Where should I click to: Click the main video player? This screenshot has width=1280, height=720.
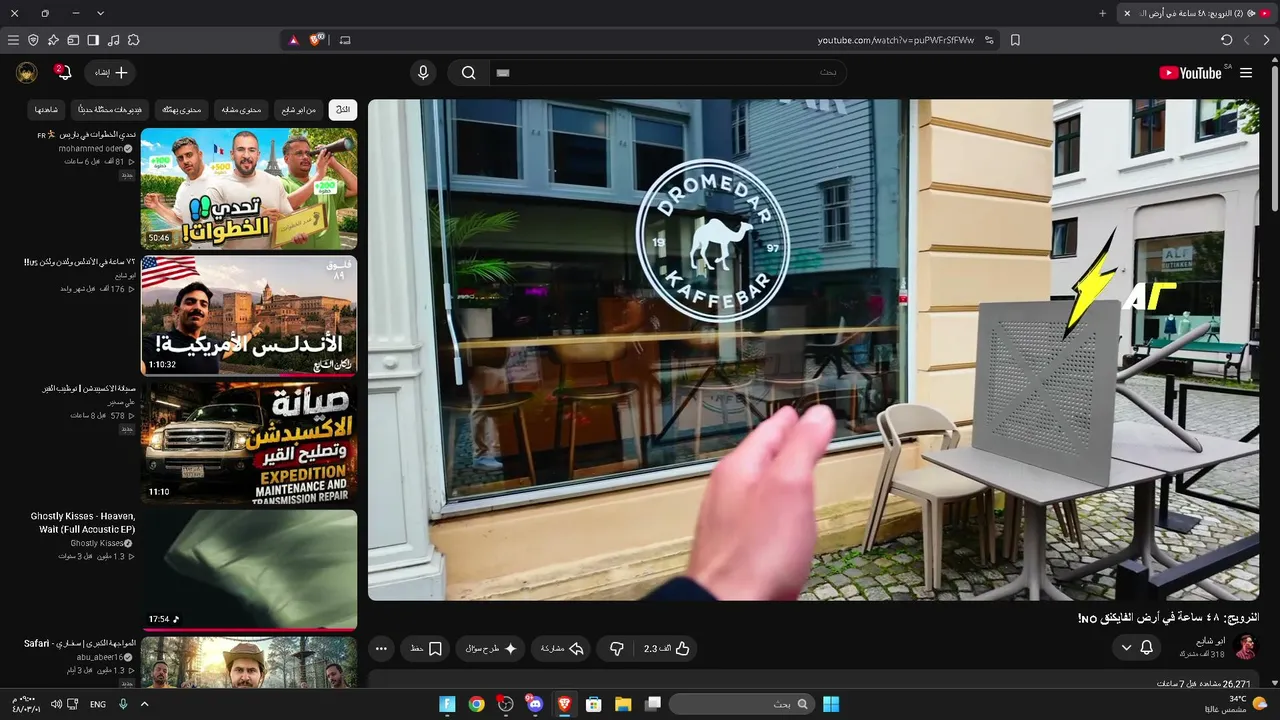(813, 350)
